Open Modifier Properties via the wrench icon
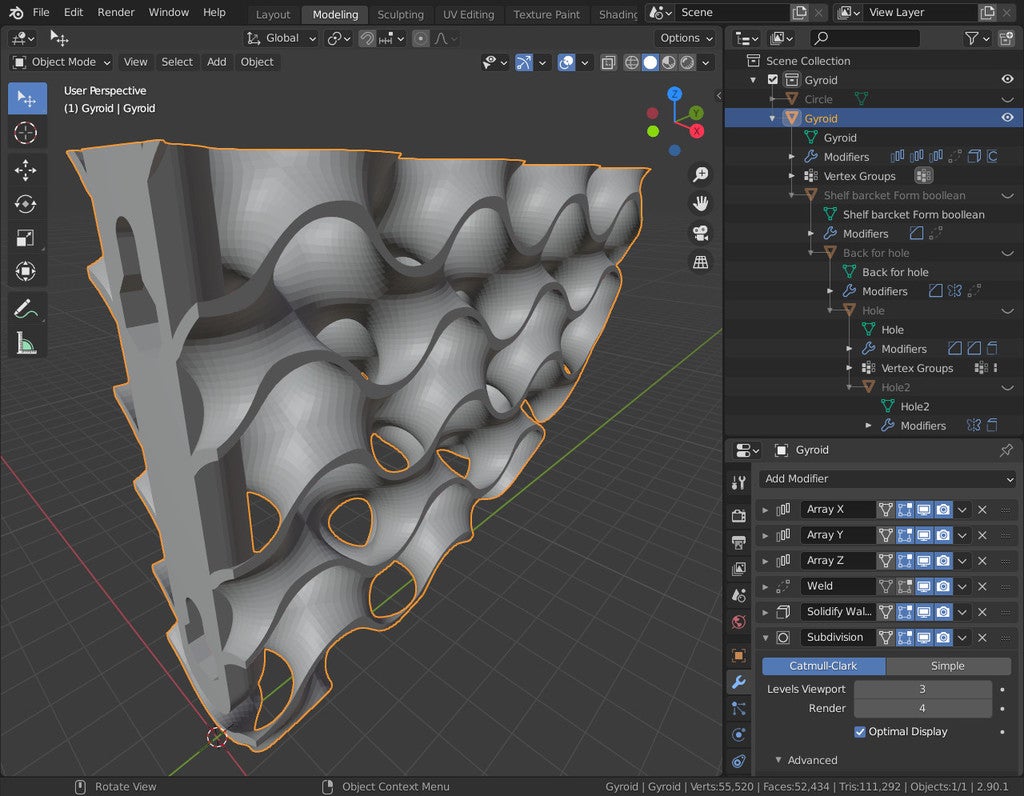1024x796 pixels. 738,683
